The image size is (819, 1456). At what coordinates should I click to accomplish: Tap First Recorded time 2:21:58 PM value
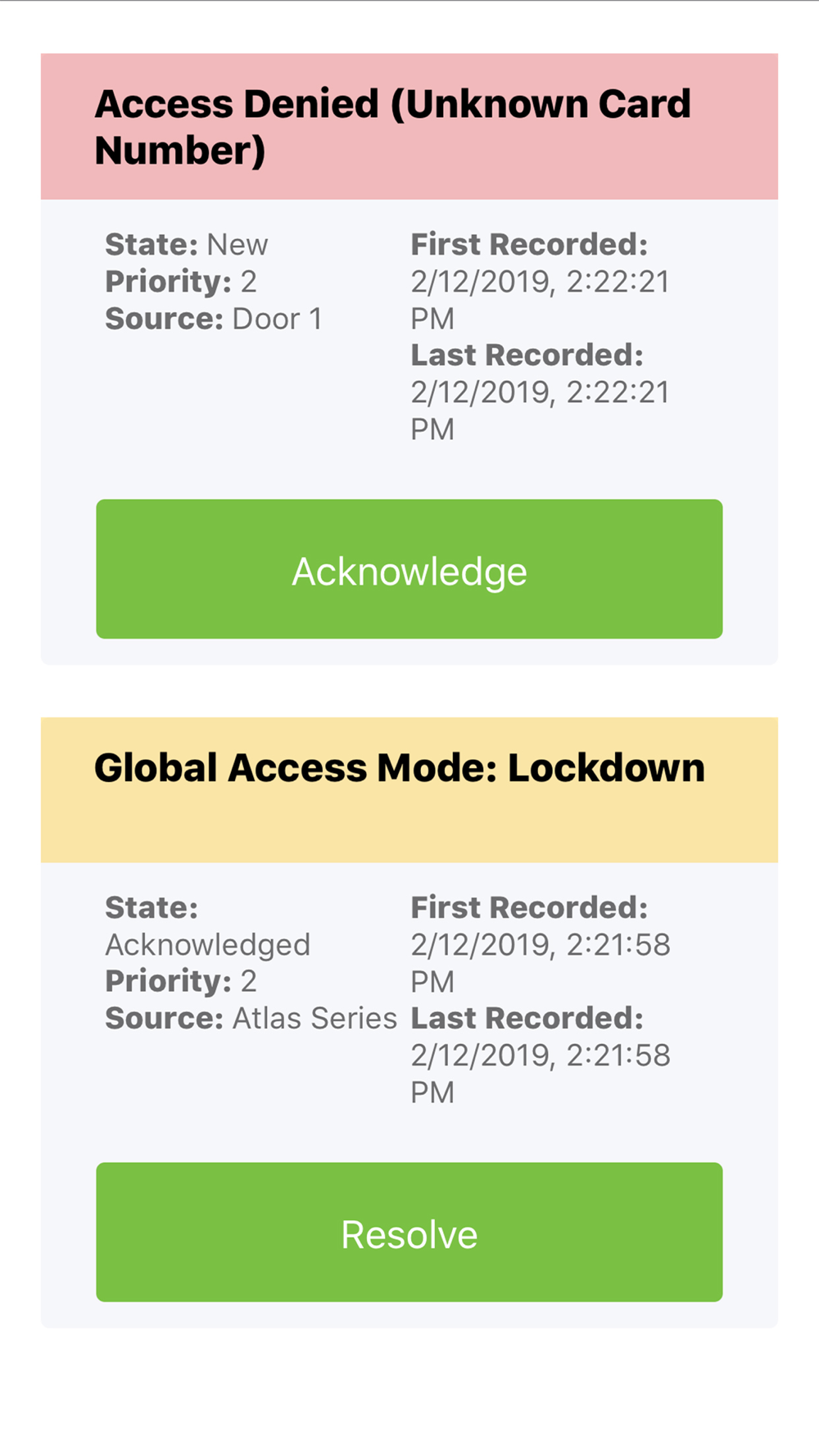[x=539, y=963]
